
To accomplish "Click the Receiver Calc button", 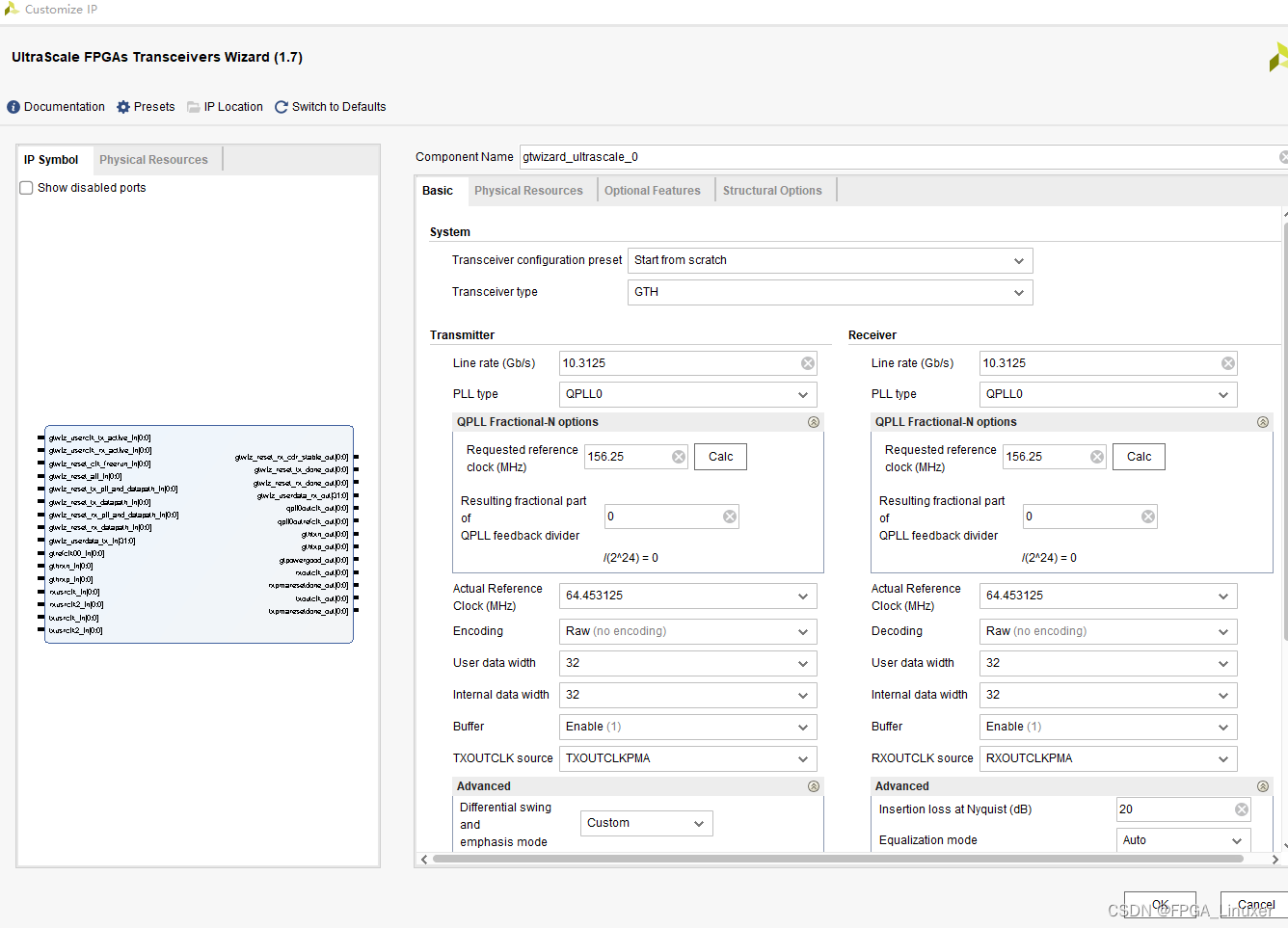I will point(1140,457).
